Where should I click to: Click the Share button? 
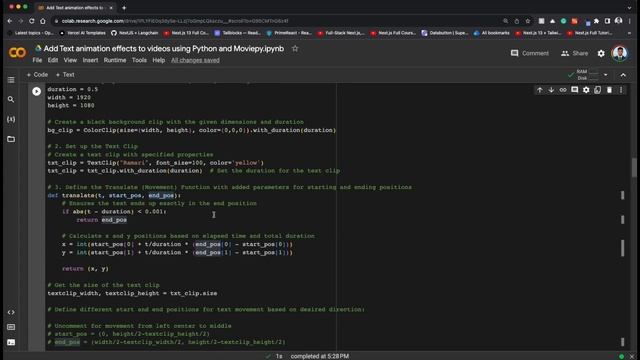pyautogui.click(x=574, y=53)
